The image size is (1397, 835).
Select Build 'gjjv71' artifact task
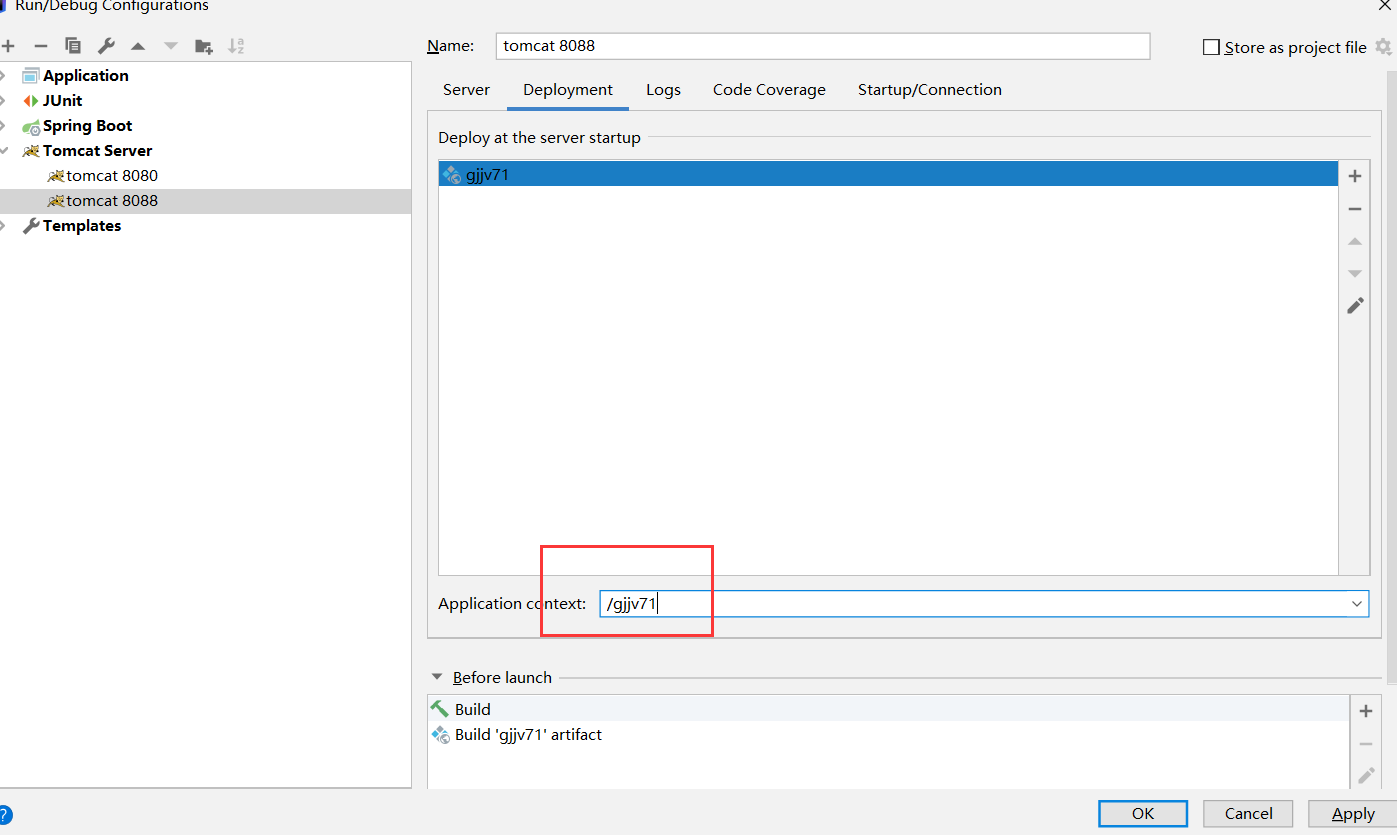[888, 734]
